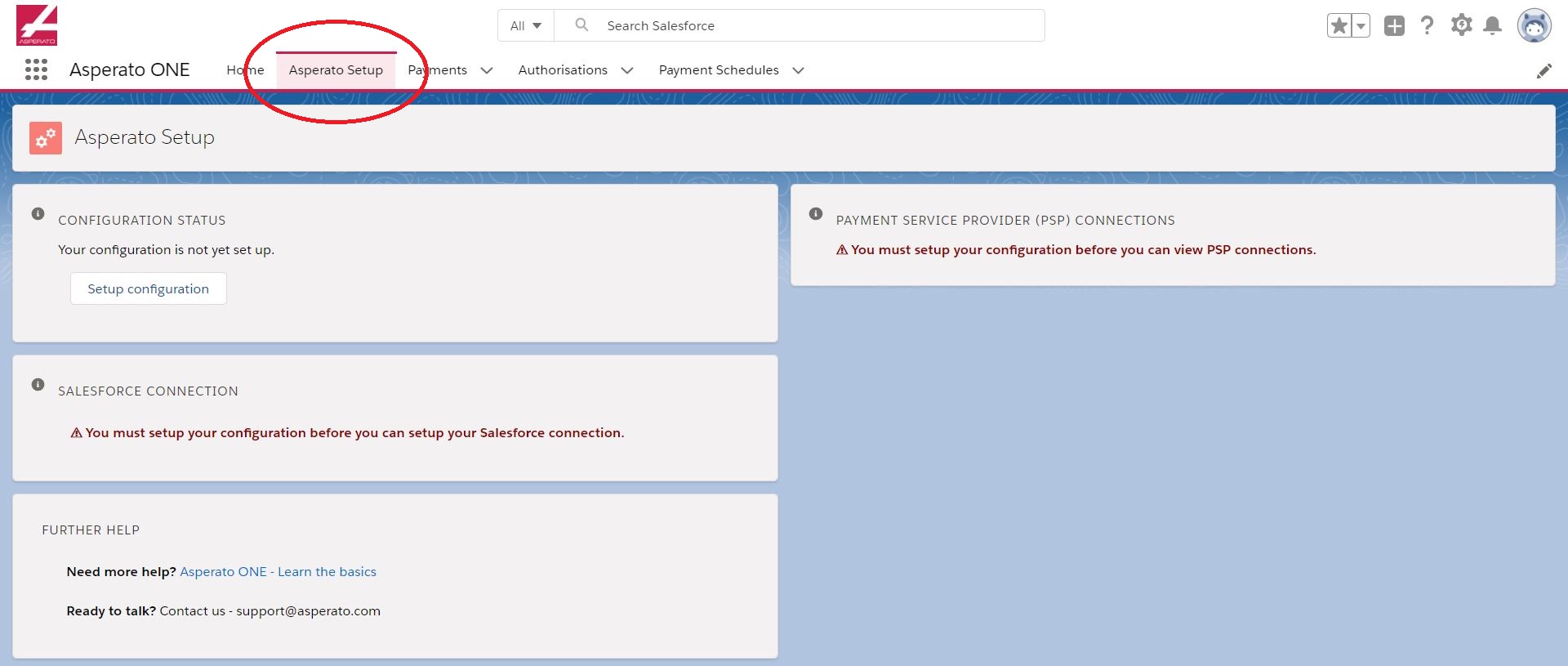Click the Asperato ONE app name
Viewport: 1568px width, 666px height.
pos(129,70)
